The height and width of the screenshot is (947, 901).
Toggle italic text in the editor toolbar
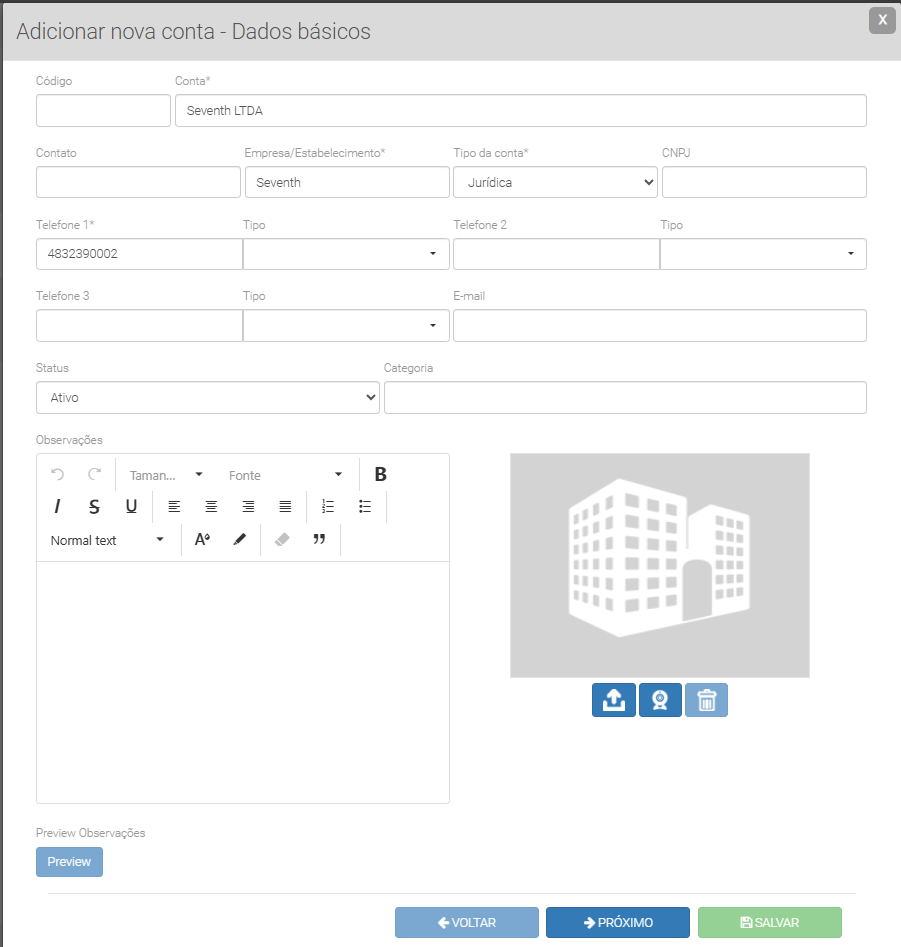coord(57,507)
